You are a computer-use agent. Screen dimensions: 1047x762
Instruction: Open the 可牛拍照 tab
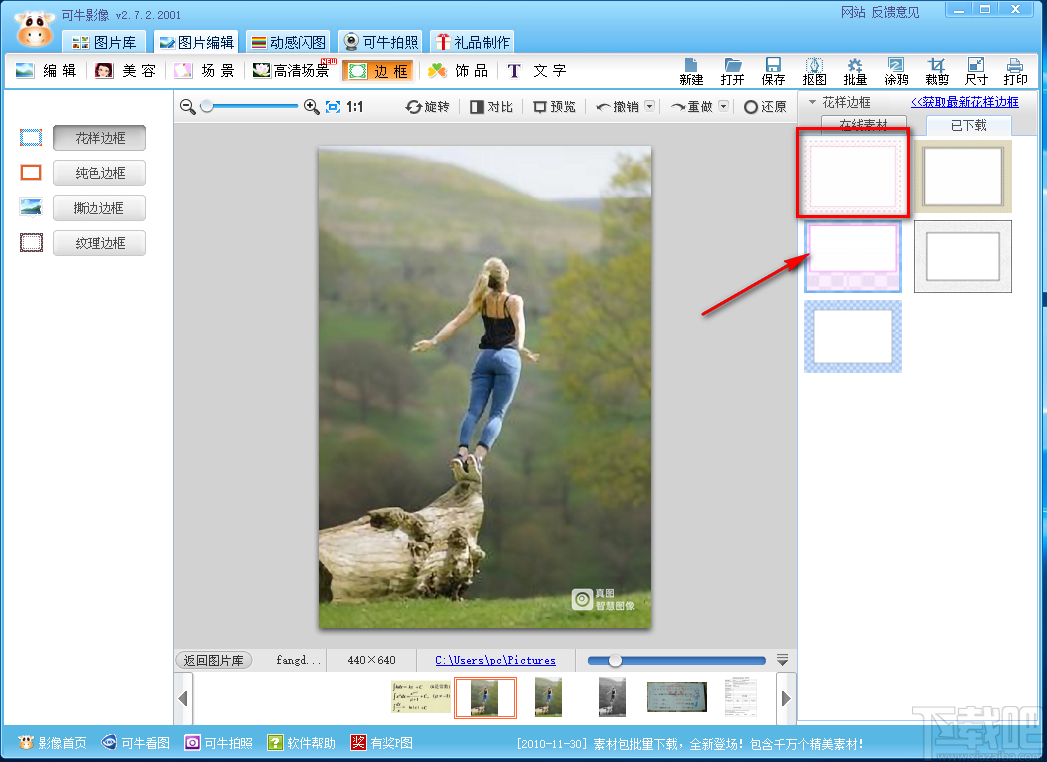[381, 42]
